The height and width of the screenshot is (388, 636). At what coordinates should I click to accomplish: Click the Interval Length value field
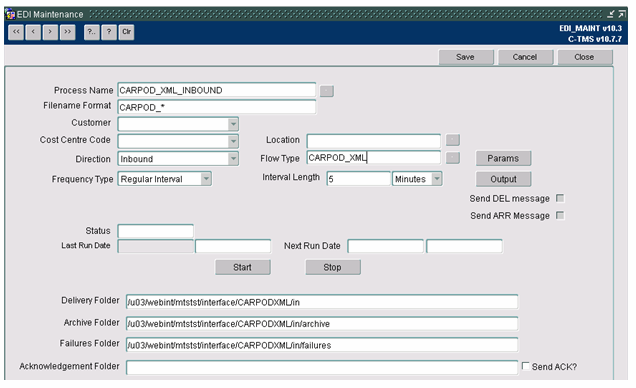click(359, 179)
